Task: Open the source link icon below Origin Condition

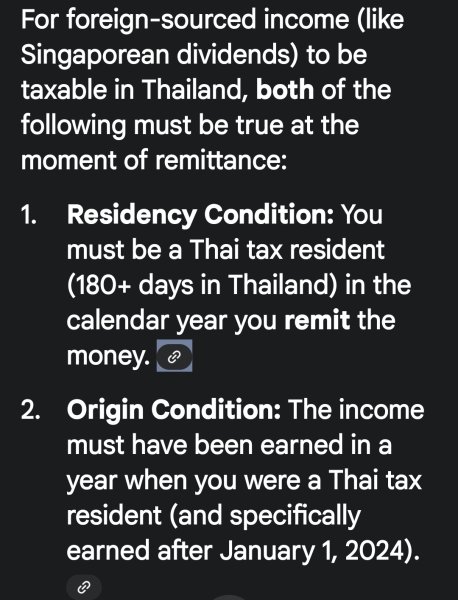Action: [x=84, y=587]
